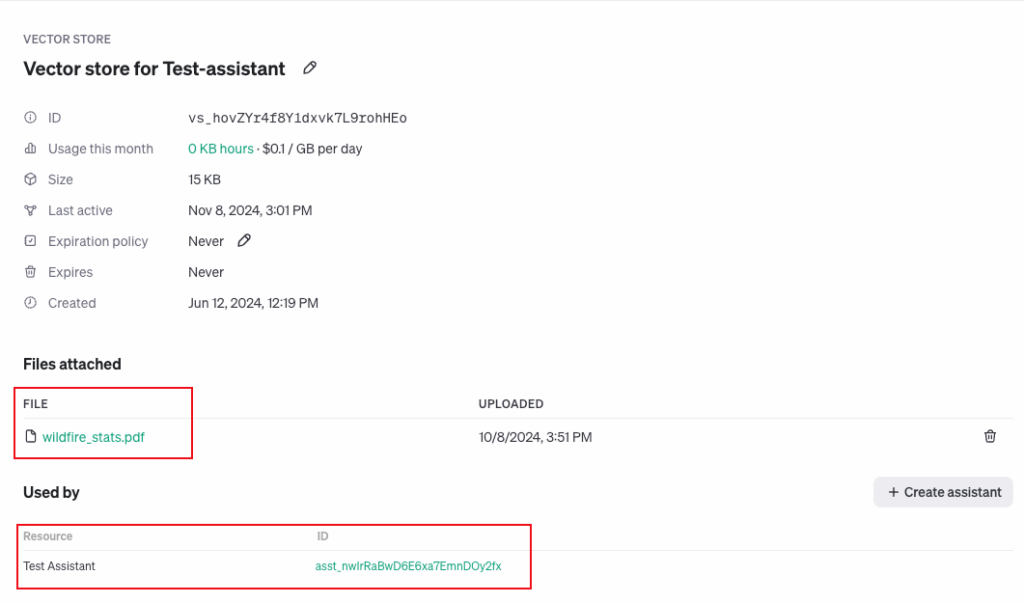Click the pencil icon beside vector store title
The height and width of the screenshot is (603, 1024).
click(x=310, y=68)
